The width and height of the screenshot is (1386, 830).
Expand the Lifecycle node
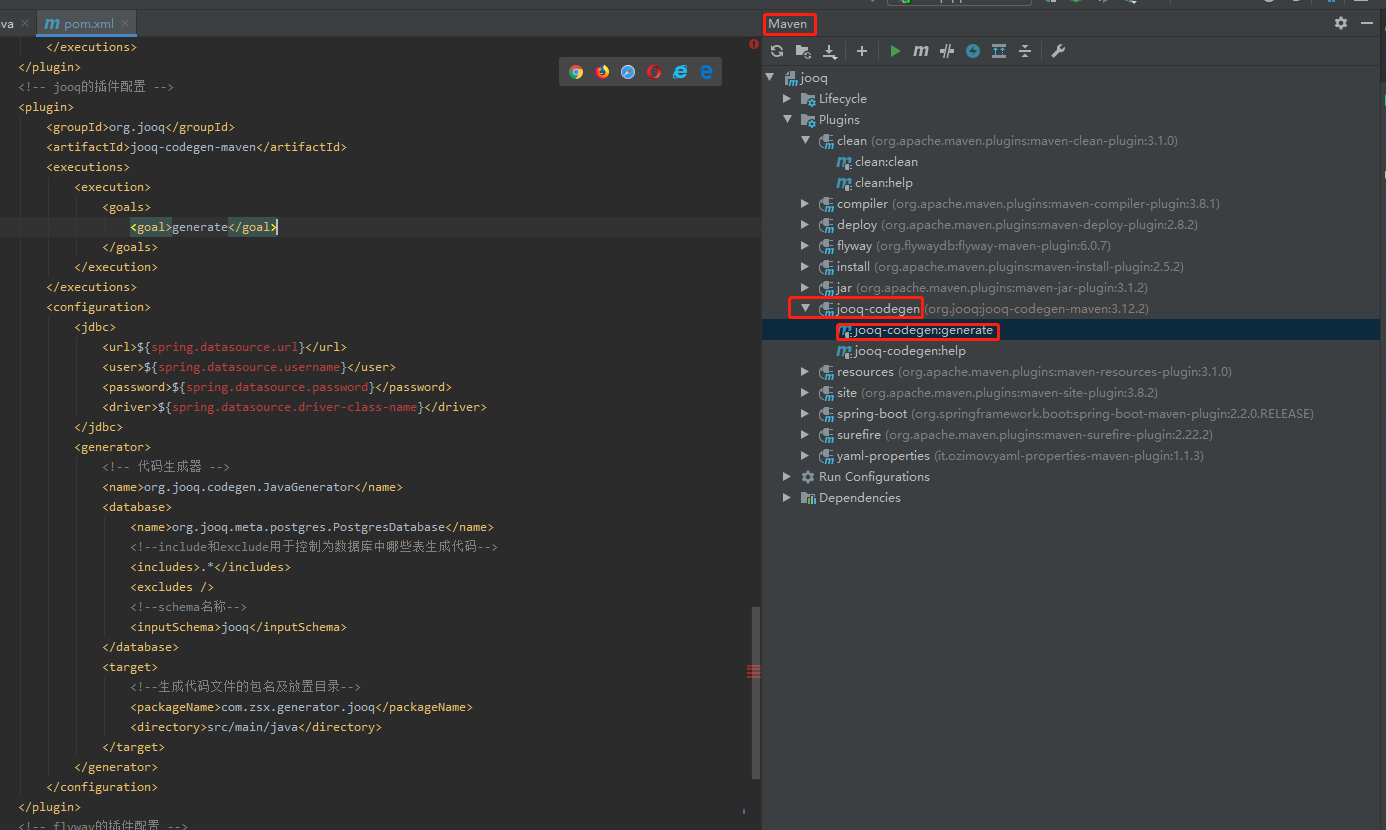tap(788, 99)
